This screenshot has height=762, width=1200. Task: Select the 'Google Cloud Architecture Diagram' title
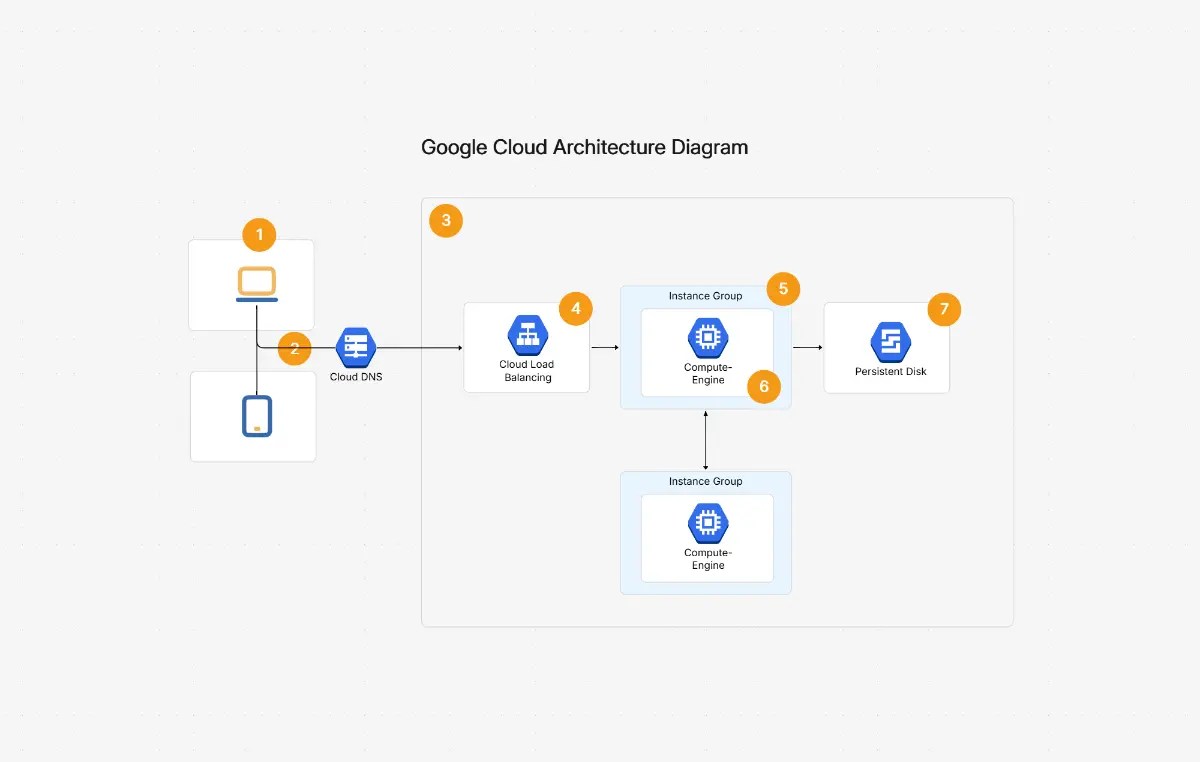click(x=584, y=147)
